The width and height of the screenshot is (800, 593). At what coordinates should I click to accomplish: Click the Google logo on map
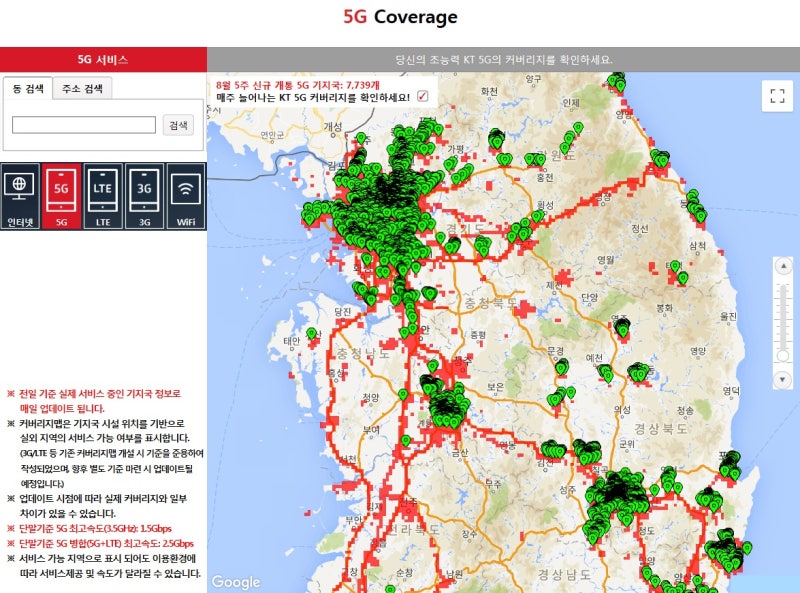[236, 582]
